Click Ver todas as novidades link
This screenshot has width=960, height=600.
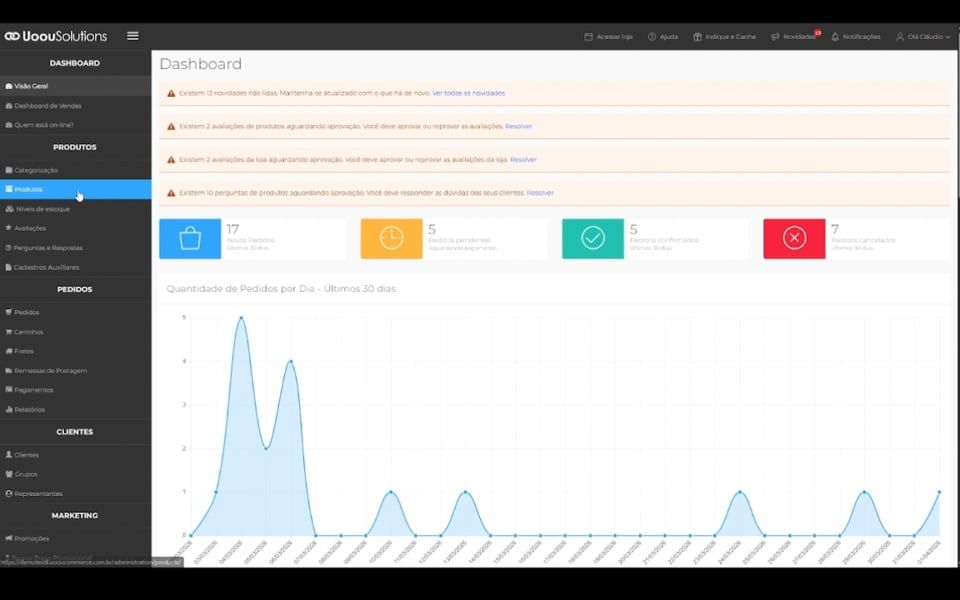(x=468, y=93)
